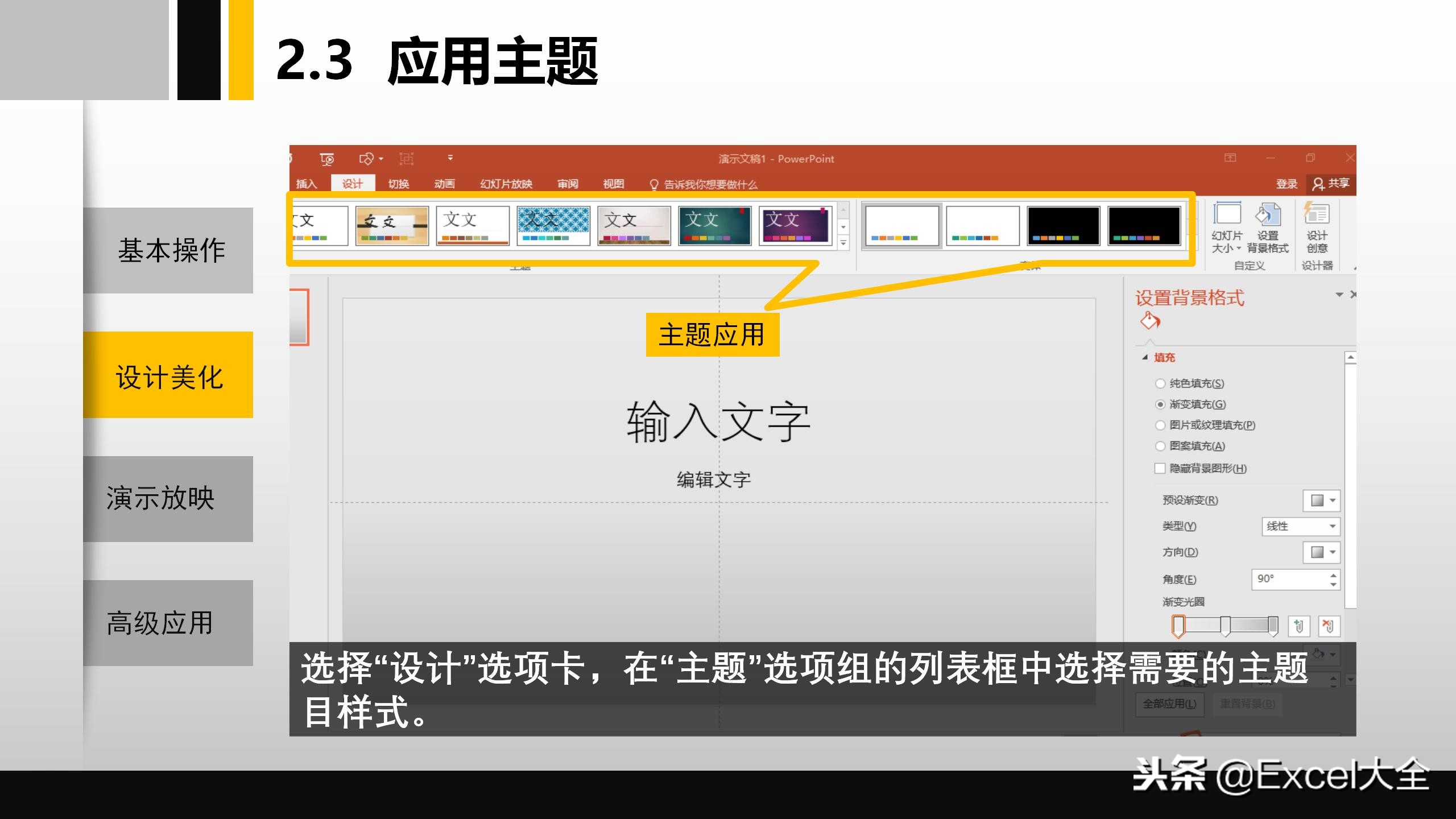Close the 设置背景格式 pane with its X icon
The image size is (1456, 819).
(x=1353, y=294)
